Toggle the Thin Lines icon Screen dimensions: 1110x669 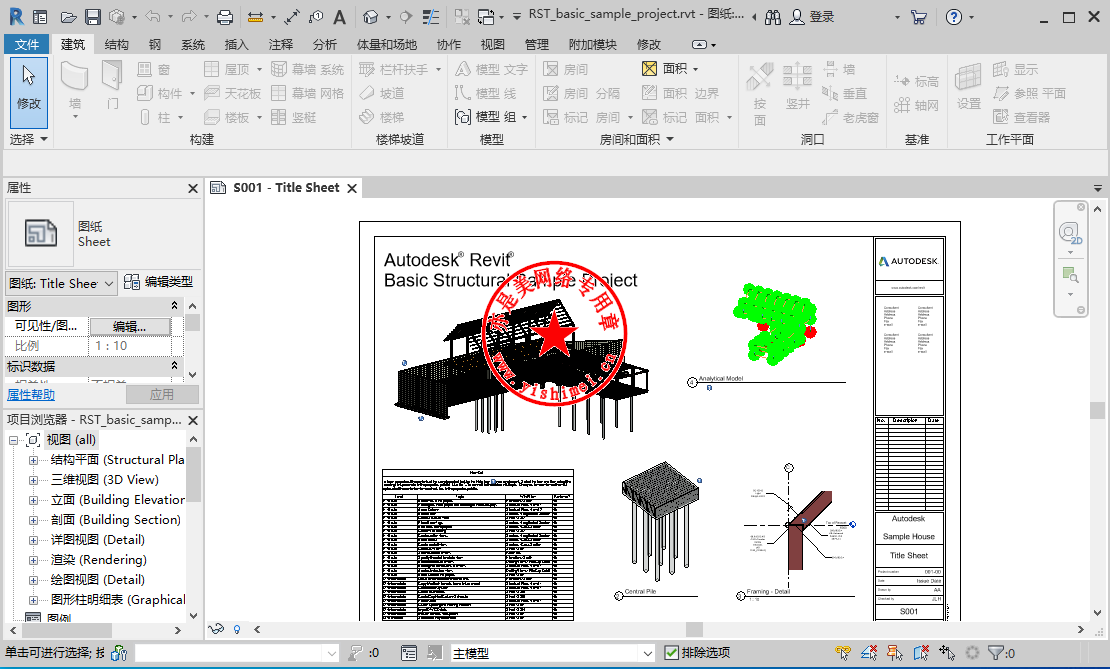coord(430,16)
